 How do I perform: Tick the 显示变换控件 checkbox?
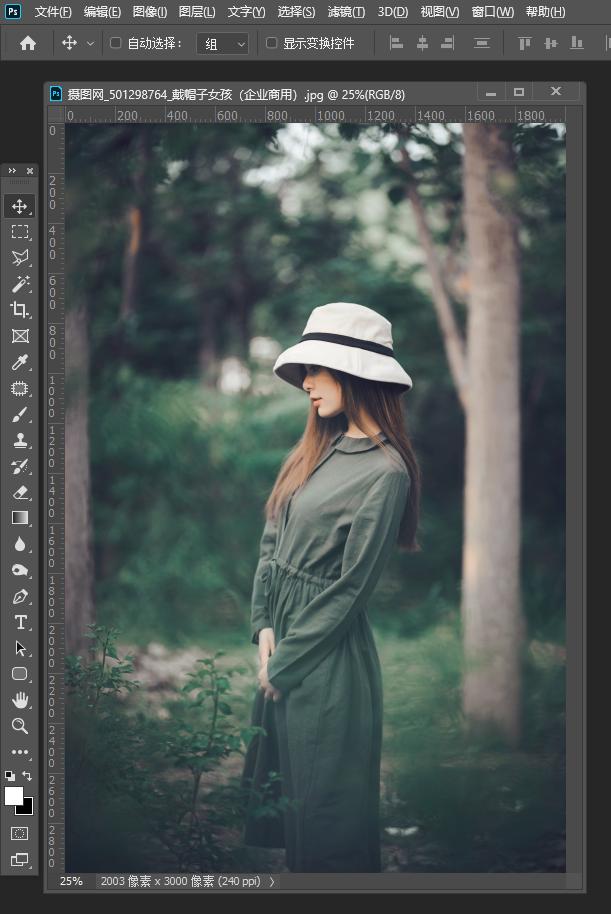pos(271,43)
